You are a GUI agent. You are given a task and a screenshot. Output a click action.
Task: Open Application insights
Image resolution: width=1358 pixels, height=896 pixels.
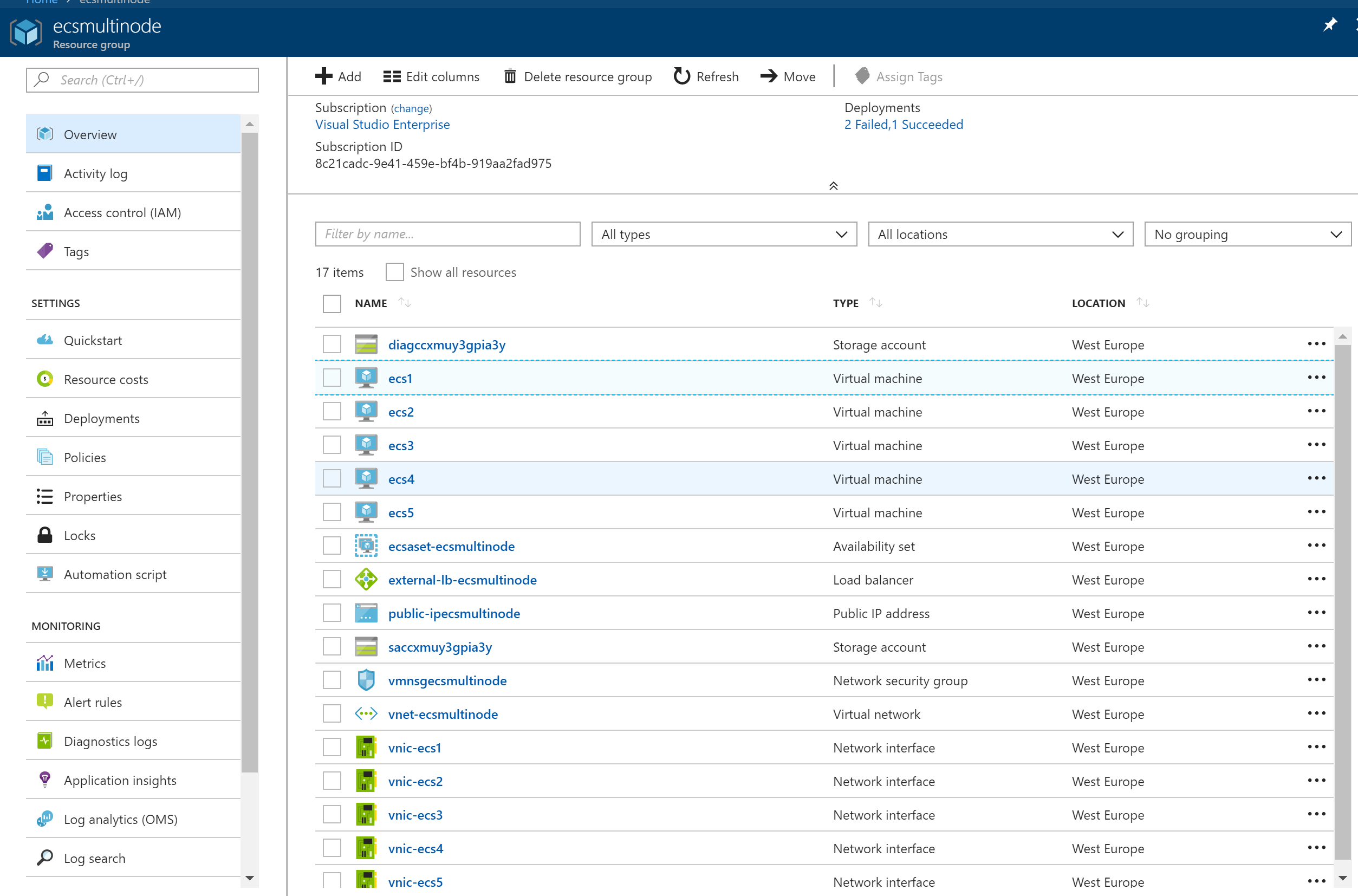(x=133, y=780)
